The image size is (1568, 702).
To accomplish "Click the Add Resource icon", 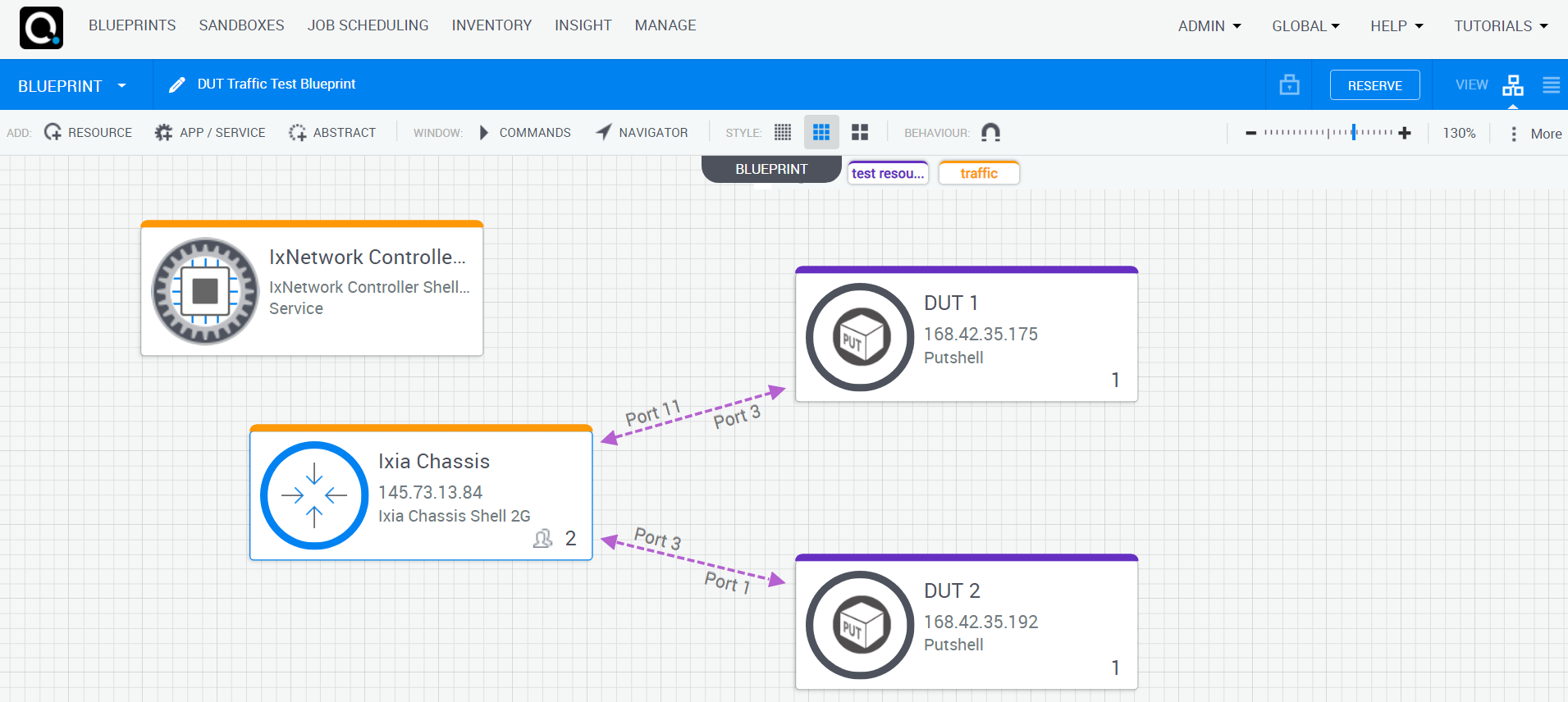I will [x=53, y=132].
